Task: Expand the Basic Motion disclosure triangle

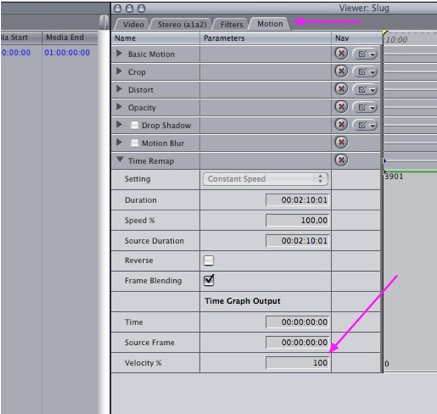Action: pos(119,53)
